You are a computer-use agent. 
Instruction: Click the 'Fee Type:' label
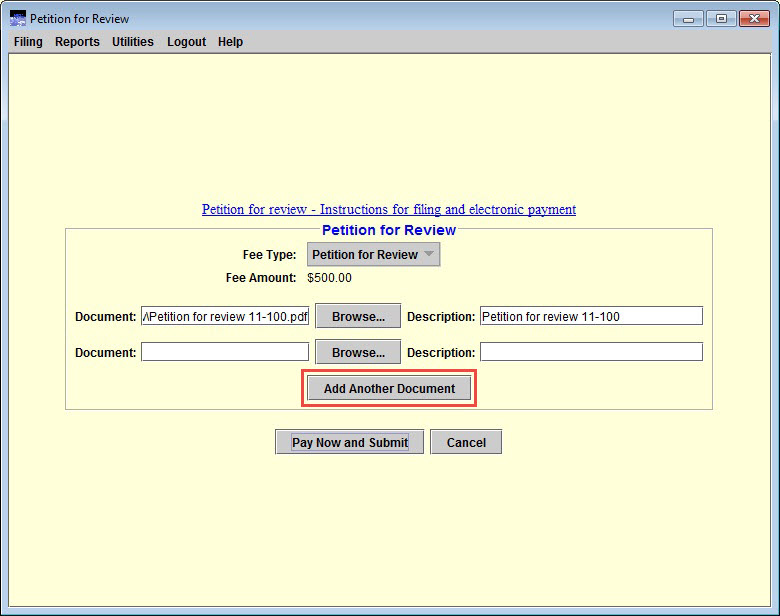(x=269, y=255)
